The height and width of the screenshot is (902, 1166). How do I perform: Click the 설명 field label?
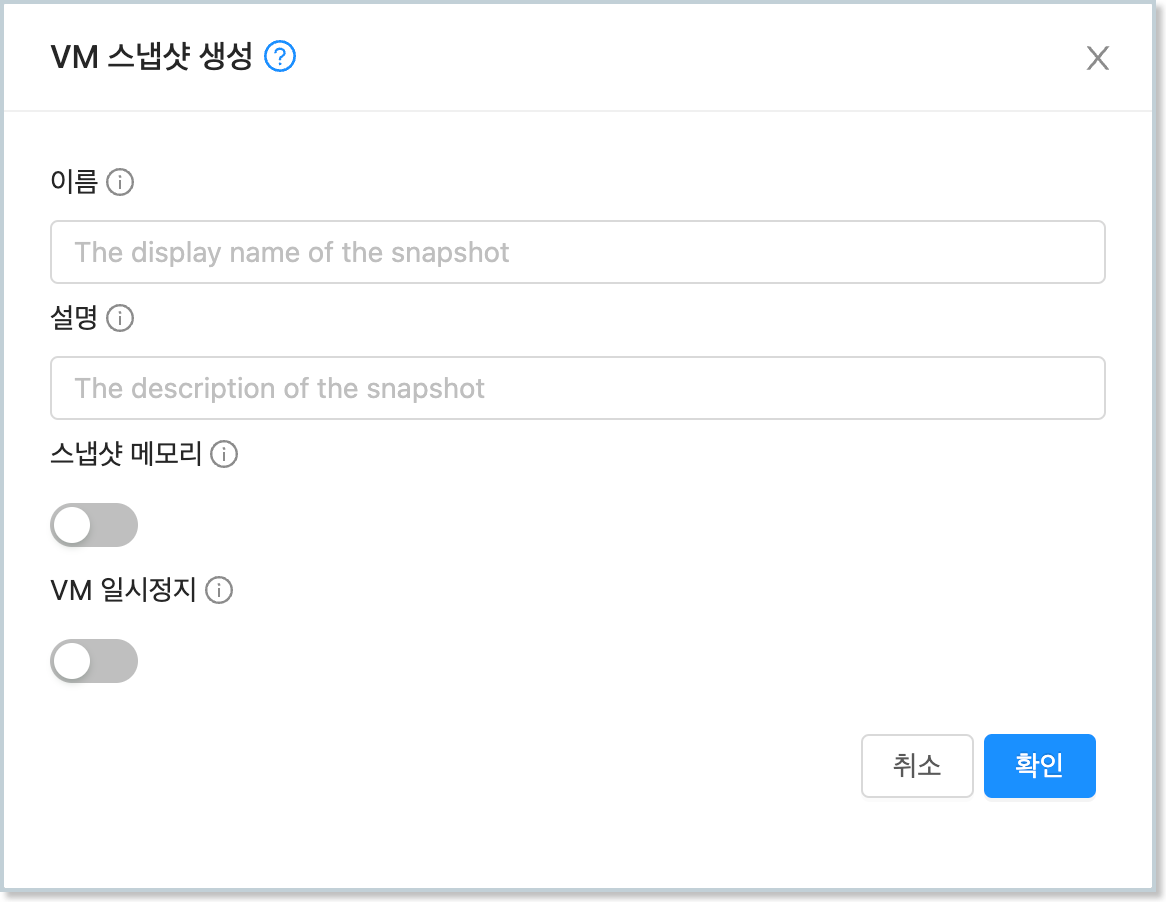tap(74, 318)
